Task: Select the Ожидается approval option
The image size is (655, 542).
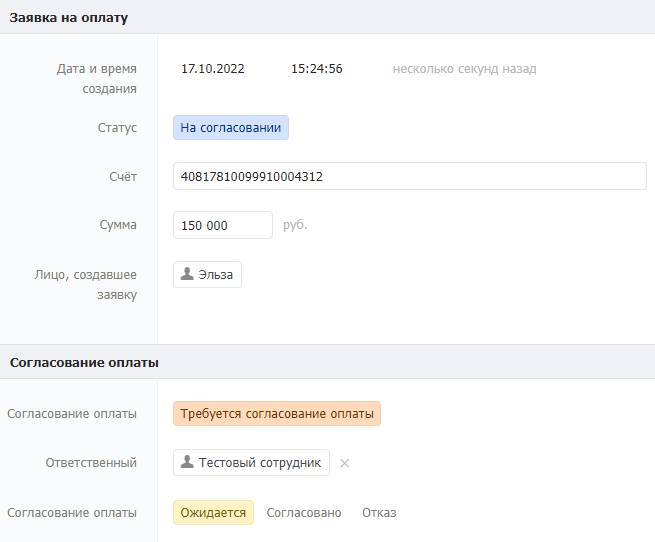Action: pyautogui.click(x=213, y=512)
